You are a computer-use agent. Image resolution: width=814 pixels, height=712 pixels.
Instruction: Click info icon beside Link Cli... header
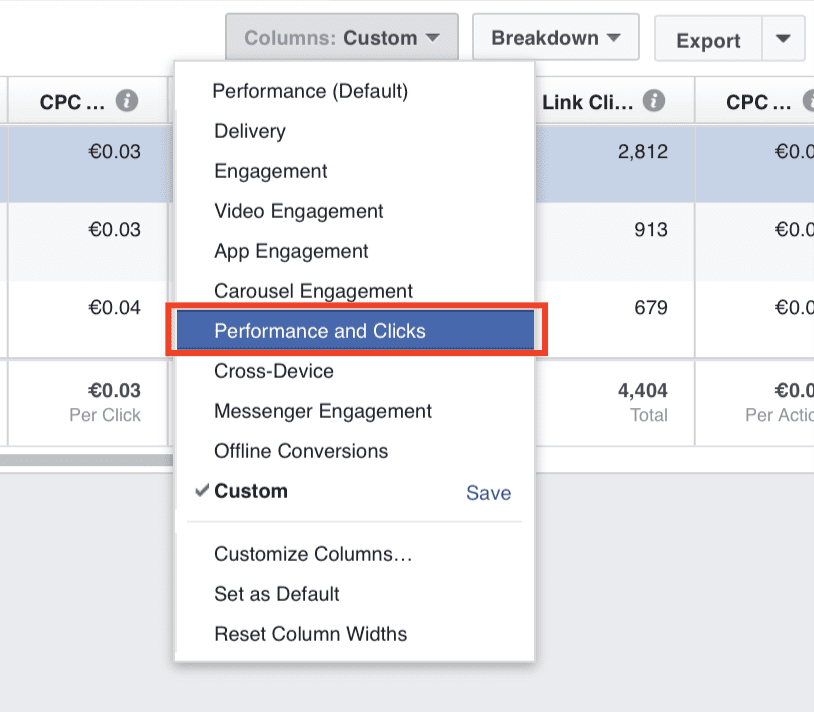click(654, 101)
